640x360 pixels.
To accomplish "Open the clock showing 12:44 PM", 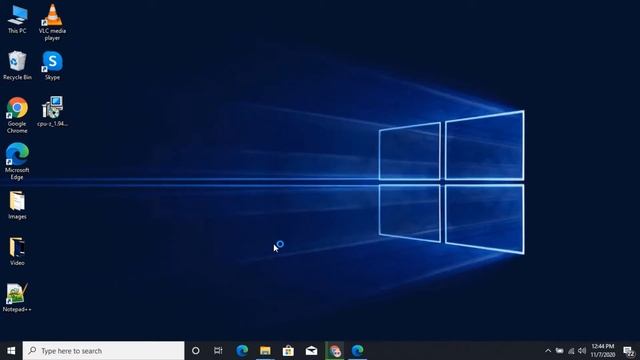I will click(603, 351).
